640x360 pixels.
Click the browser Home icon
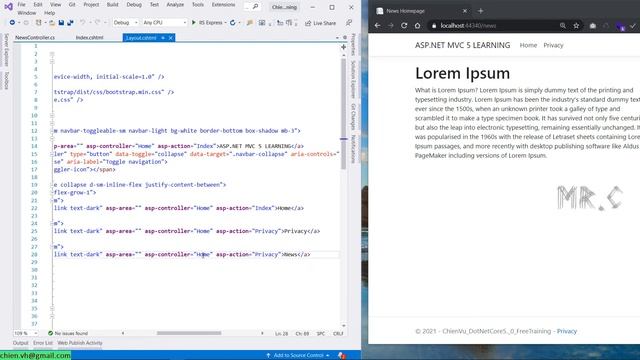[417, 25]
